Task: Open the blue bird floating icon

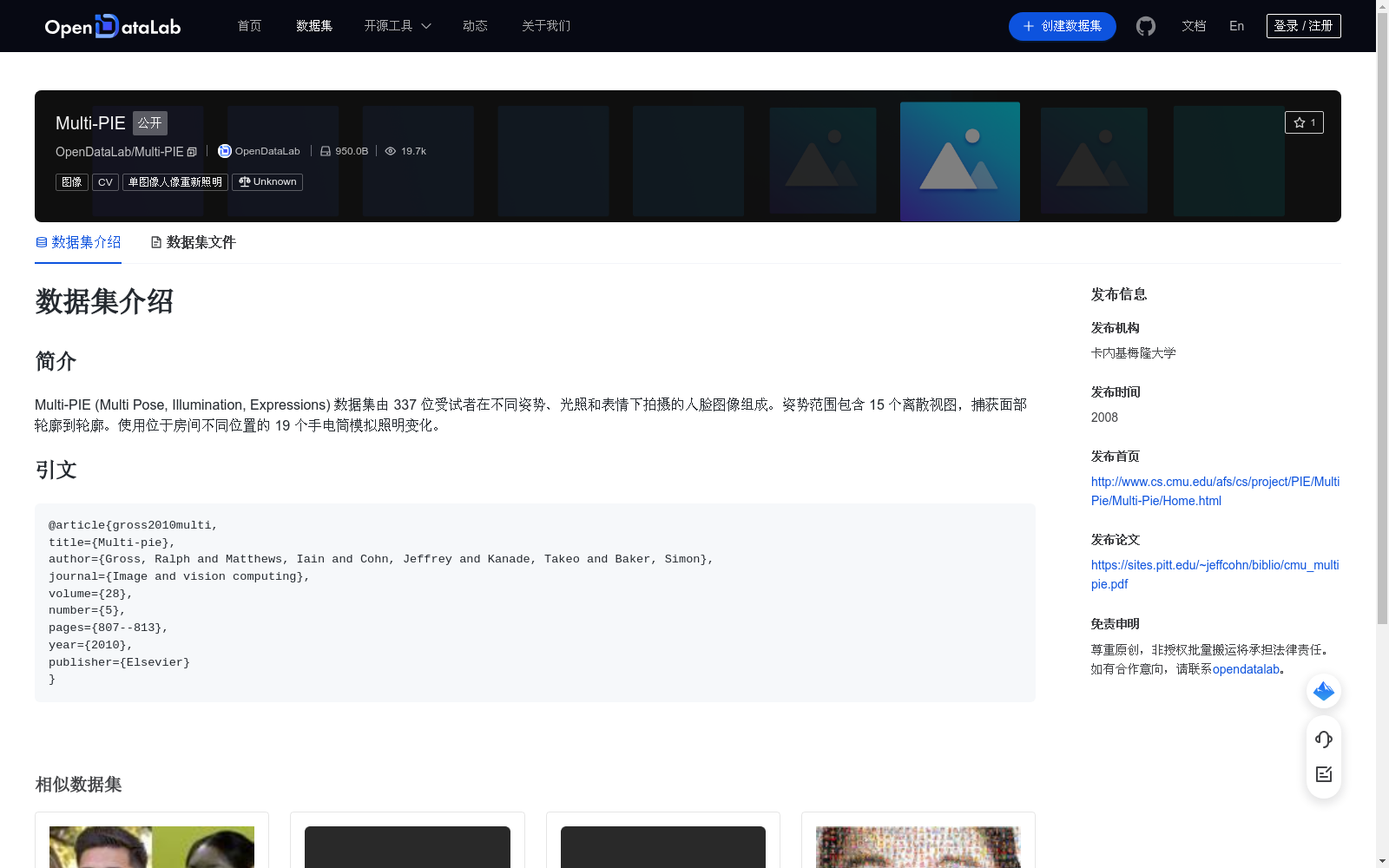Action: pyautogui.click(x=1324, y=691)
